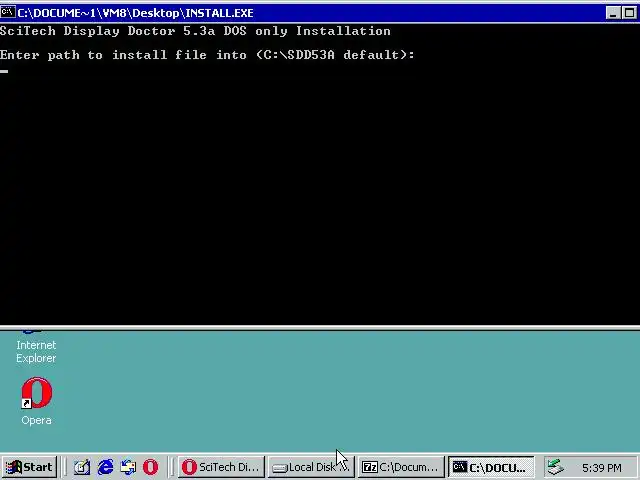Select the Internet Explorer desktop icon label
The height and width of the screenshot is (480, 640).
(36, 351)
